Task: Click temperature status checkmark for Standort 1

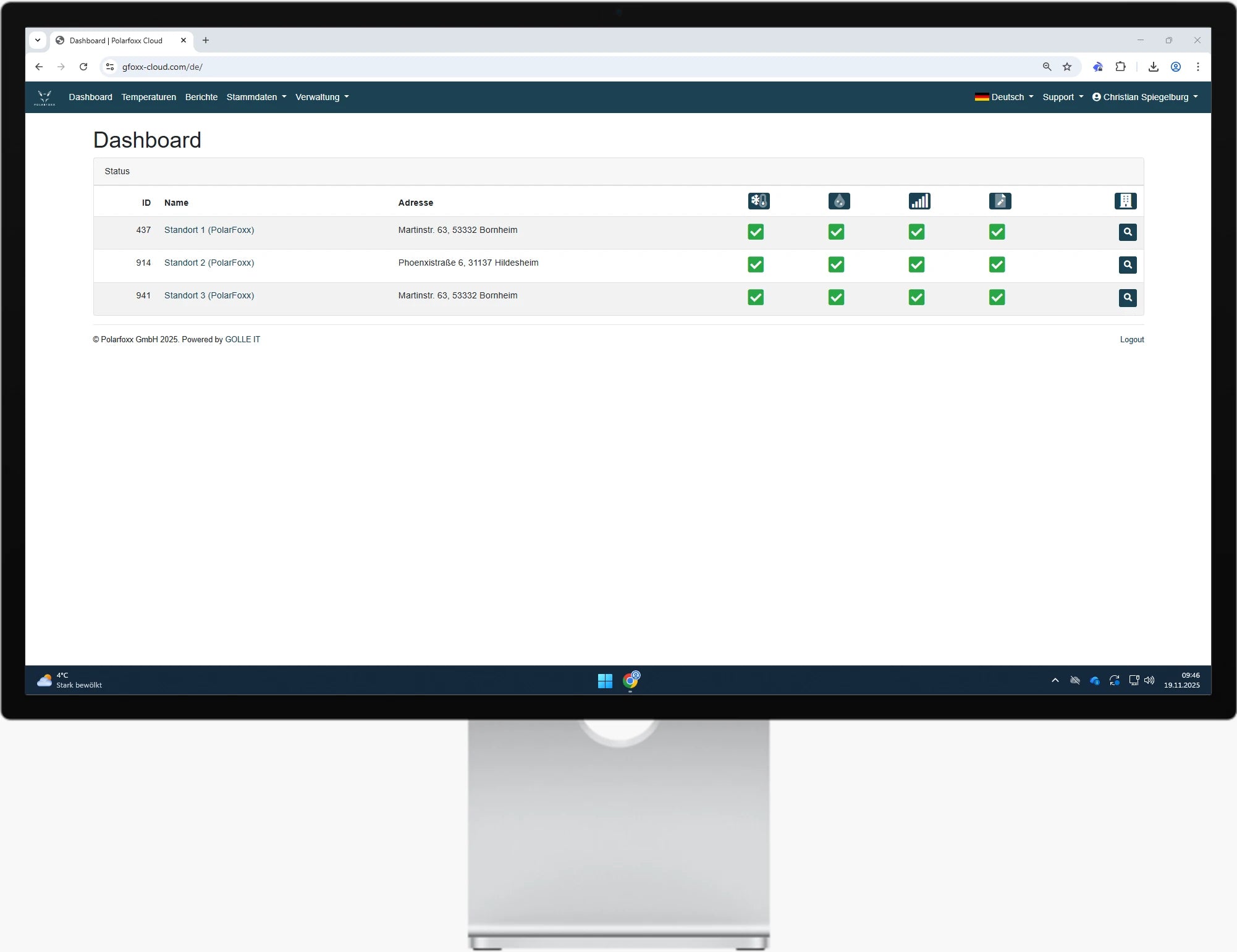Action: point(755,232)
